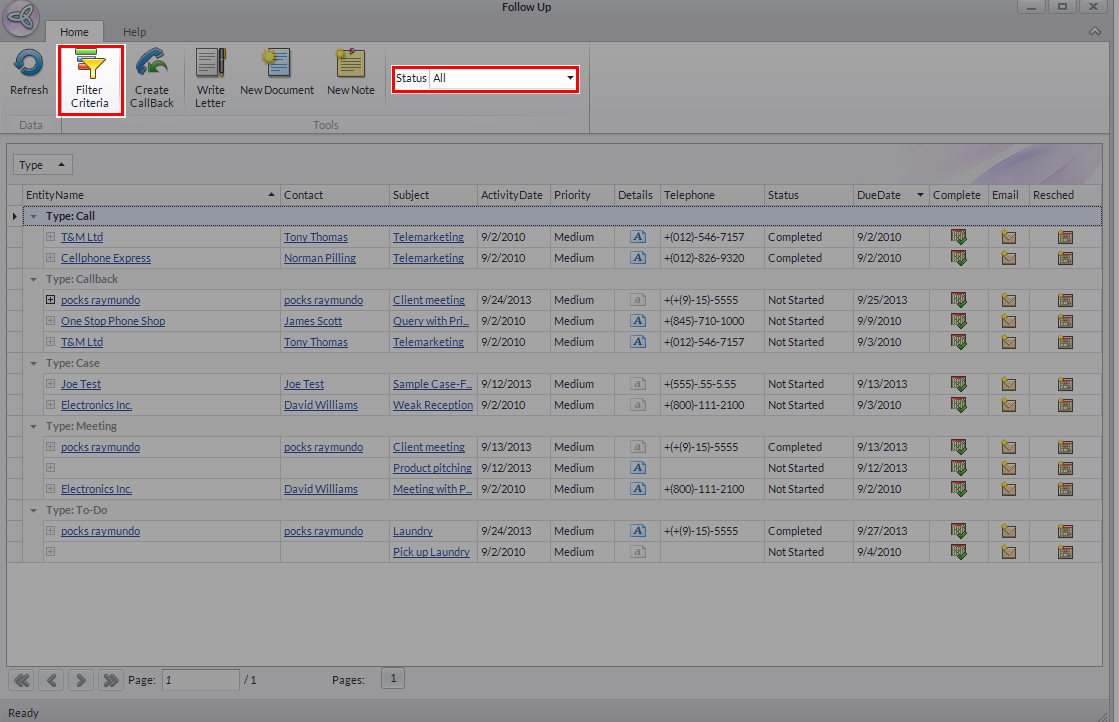
Task: Select the Home ribbon tab
Action: 74,32
